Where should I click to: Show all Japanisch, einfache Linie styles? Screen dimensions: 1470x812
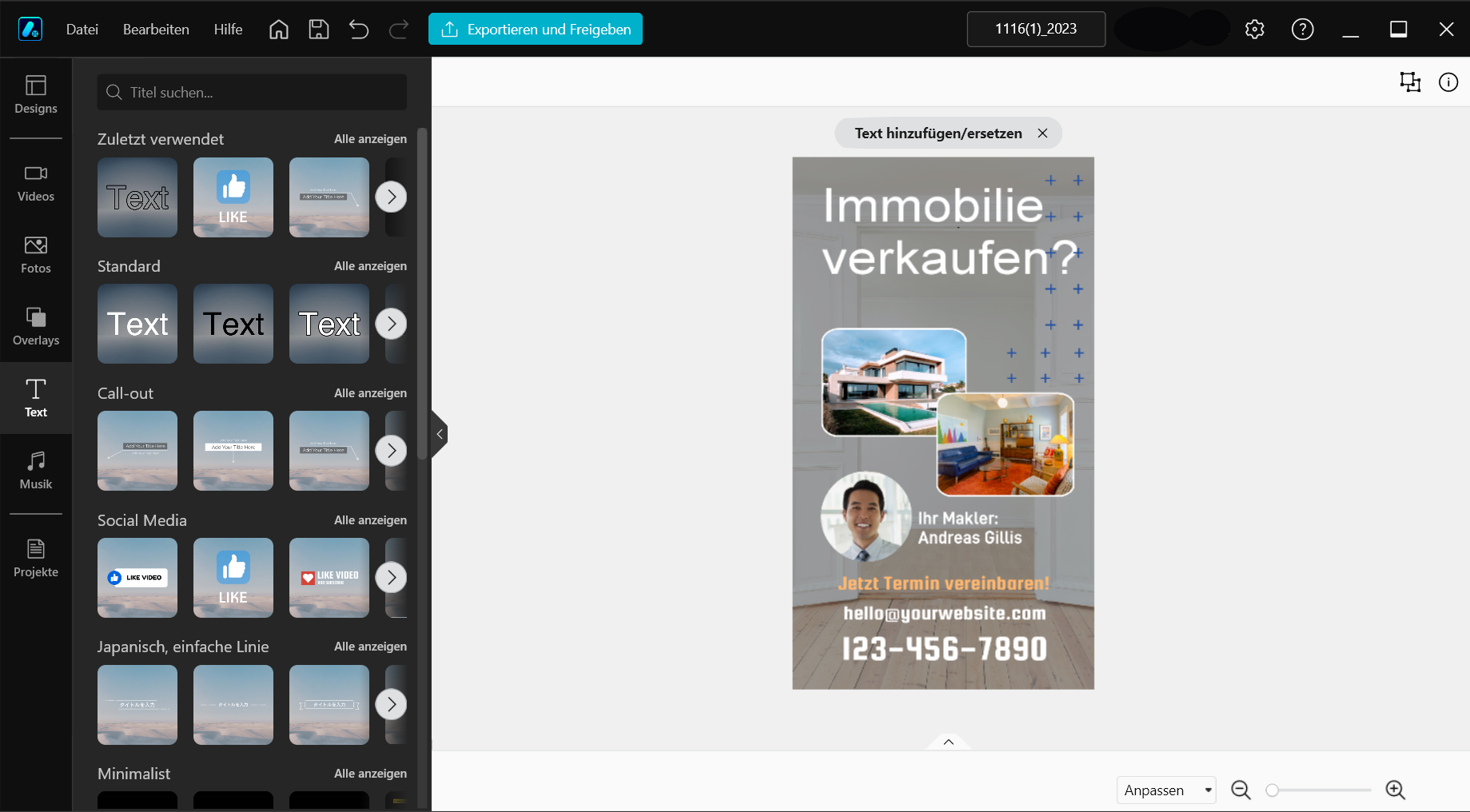click(370, 647)
